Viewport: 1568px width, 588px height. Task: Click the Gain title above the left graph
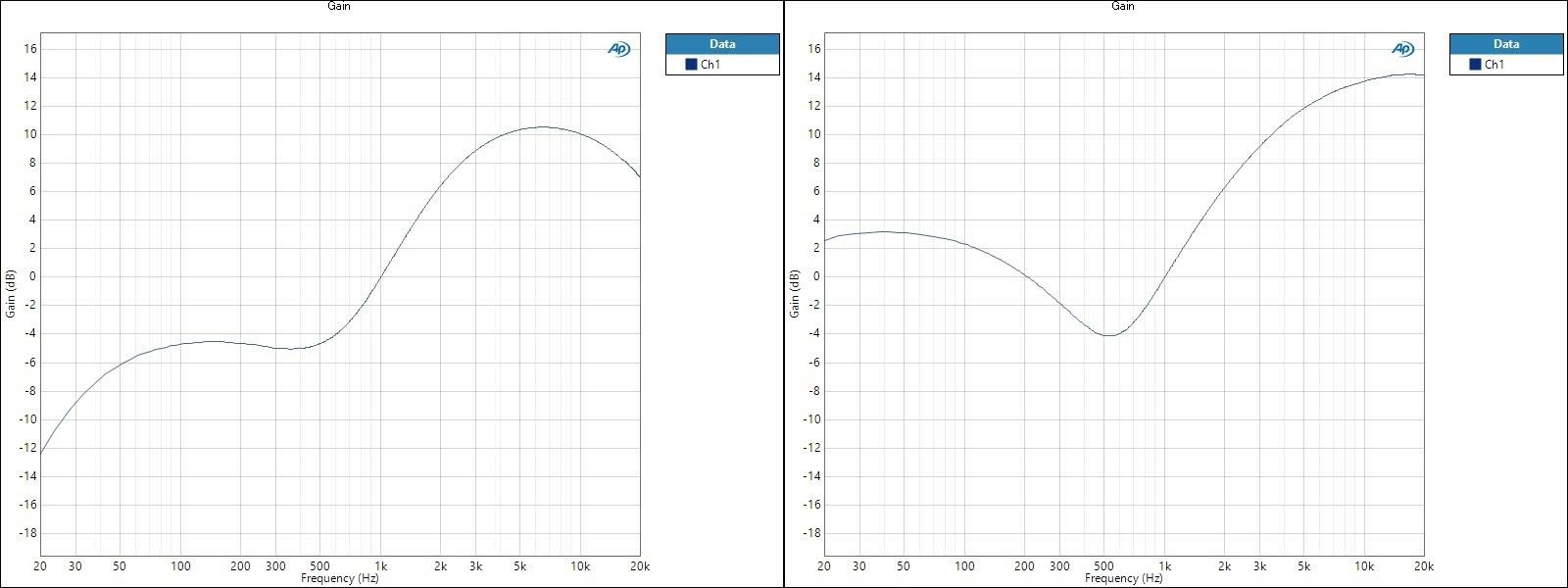[339, 6]
